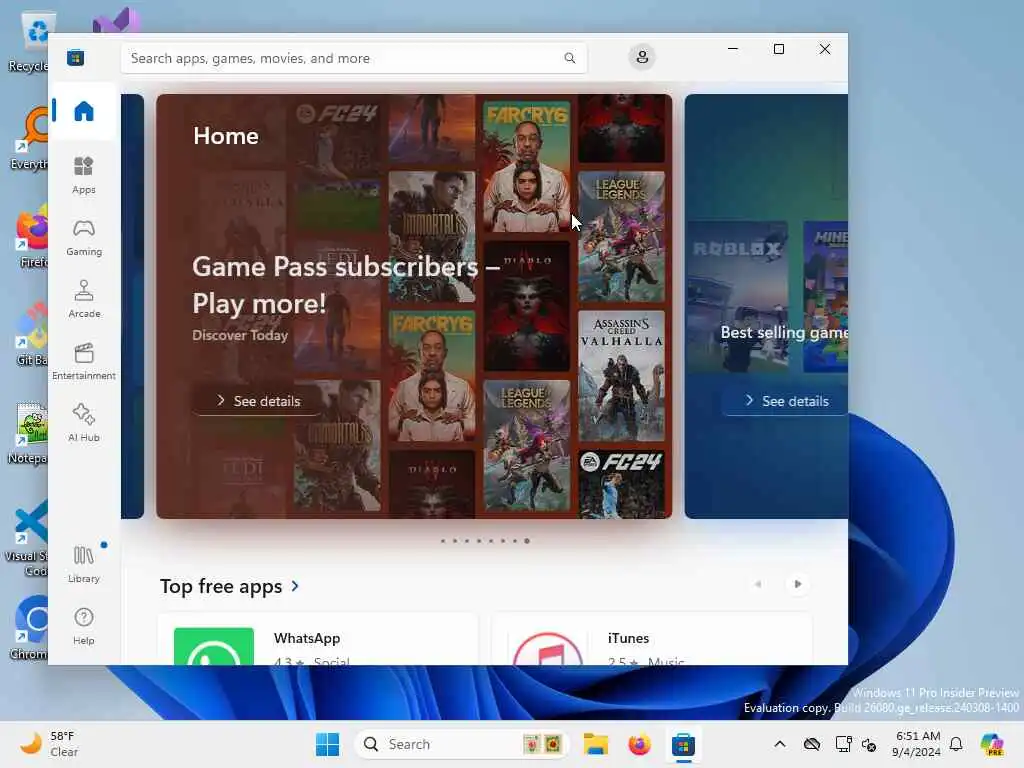Screen dimensions: 1024x768
Task: Select the Notepad++ desktop icon
Action: click(x=30, y=434)
